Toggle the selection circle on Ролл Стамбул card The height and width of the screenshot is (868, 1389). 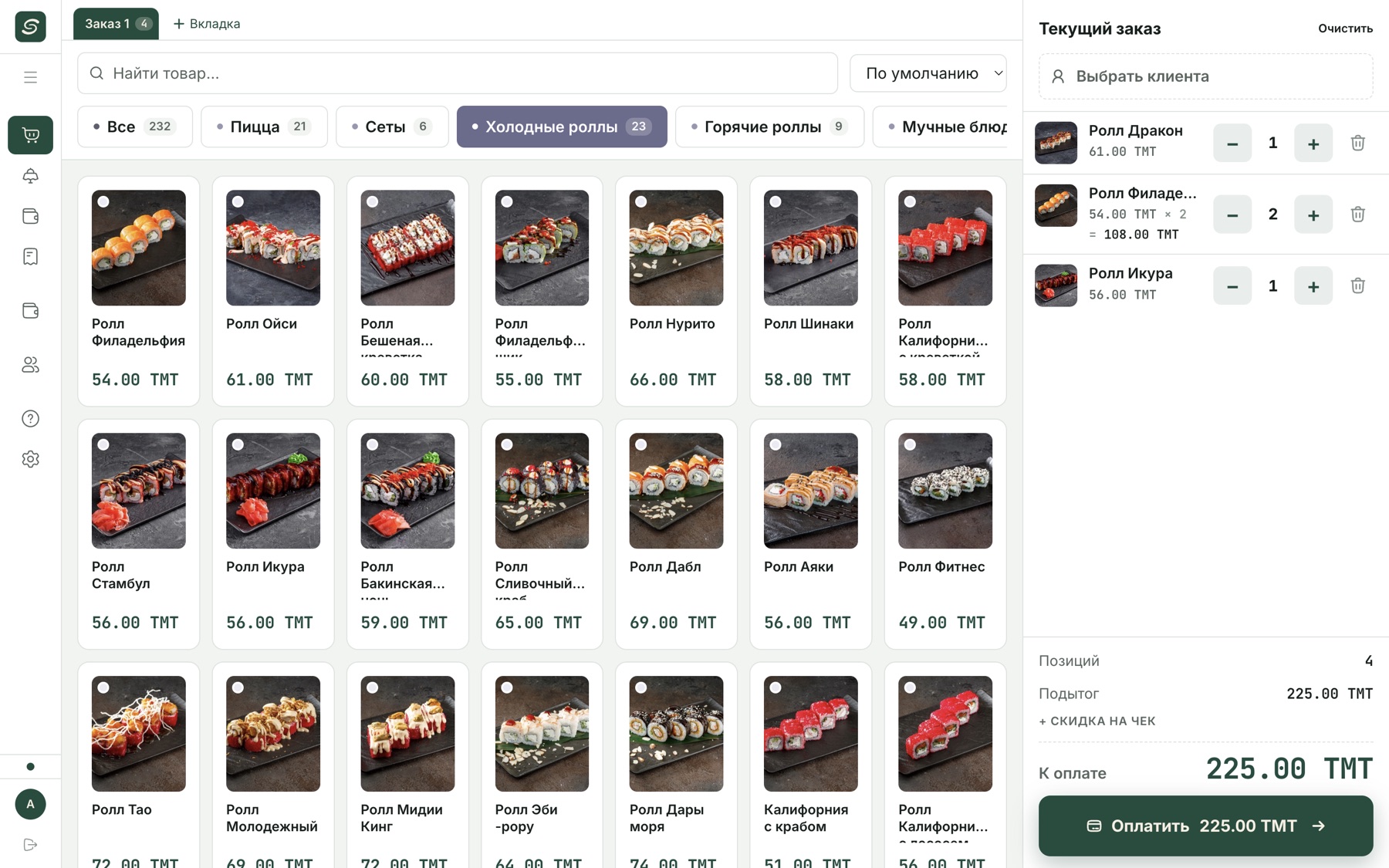(x=103, y=444)
